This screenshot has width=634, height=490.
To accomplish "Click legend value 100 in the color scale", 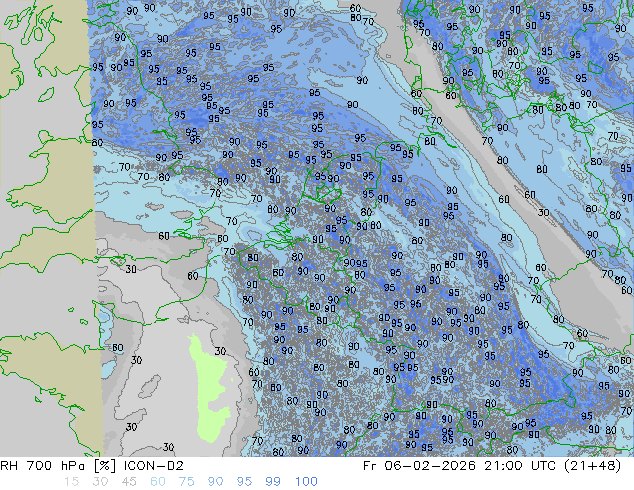I will (306, 482).
